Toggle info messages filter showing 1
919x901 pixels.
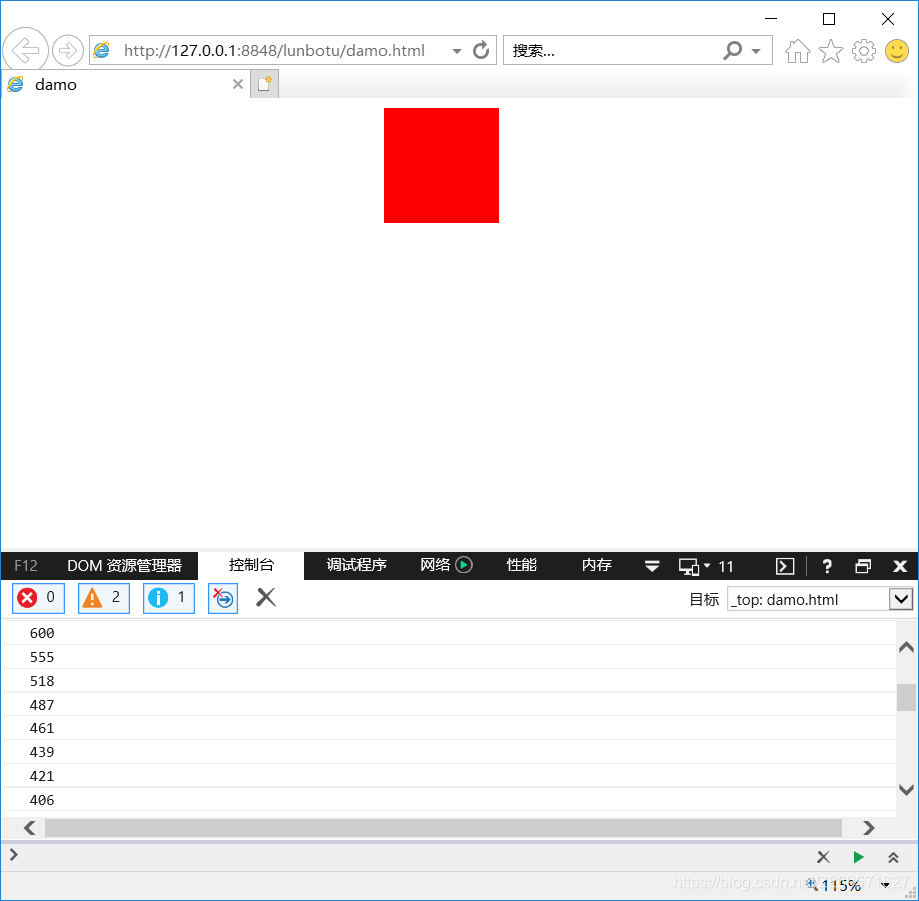coord(169,598)
